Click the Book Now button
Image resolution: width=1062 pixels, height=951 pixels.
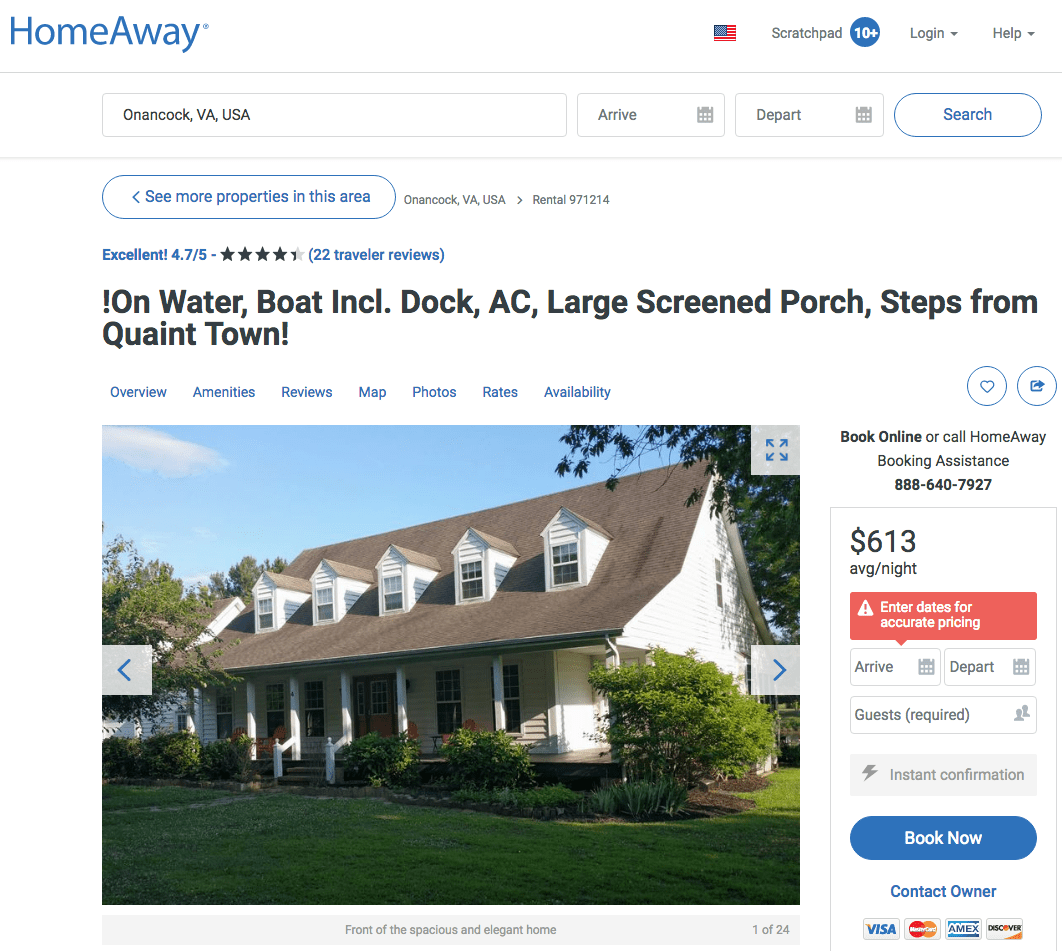[x=943, y=838]
